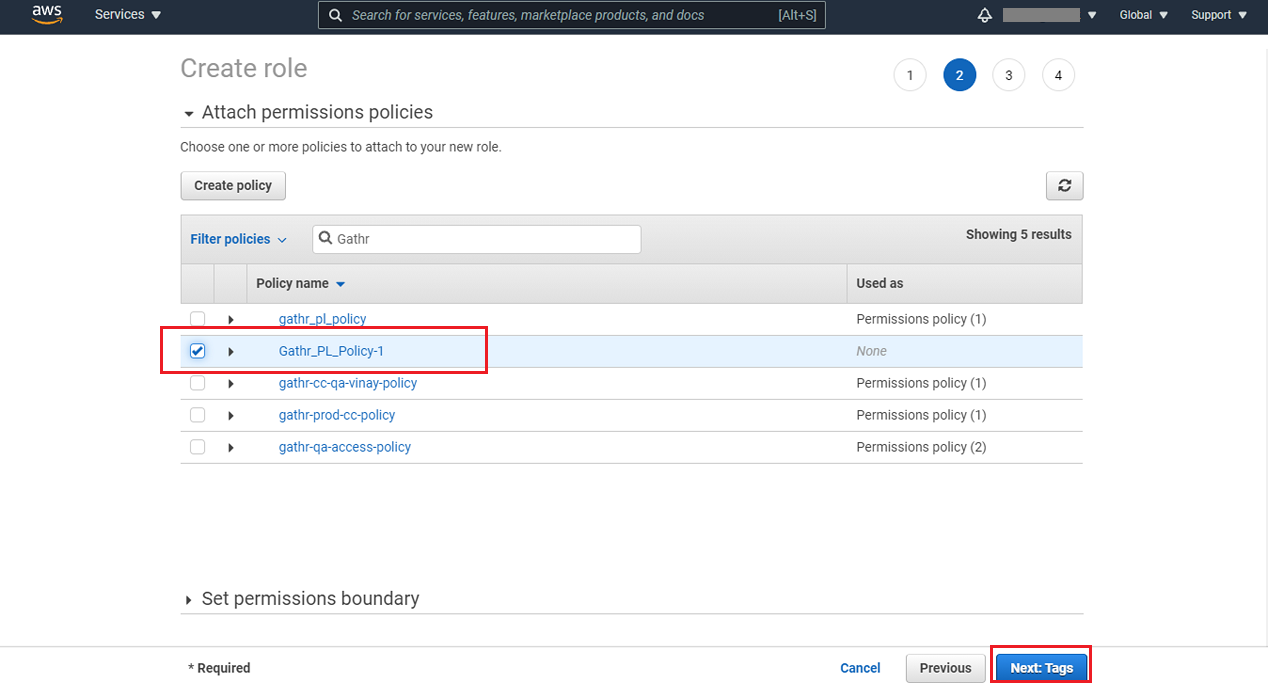1268x683 pixels.
Task: Open the Support menu
Action: pyautogui.click(x=1218, y=15)
